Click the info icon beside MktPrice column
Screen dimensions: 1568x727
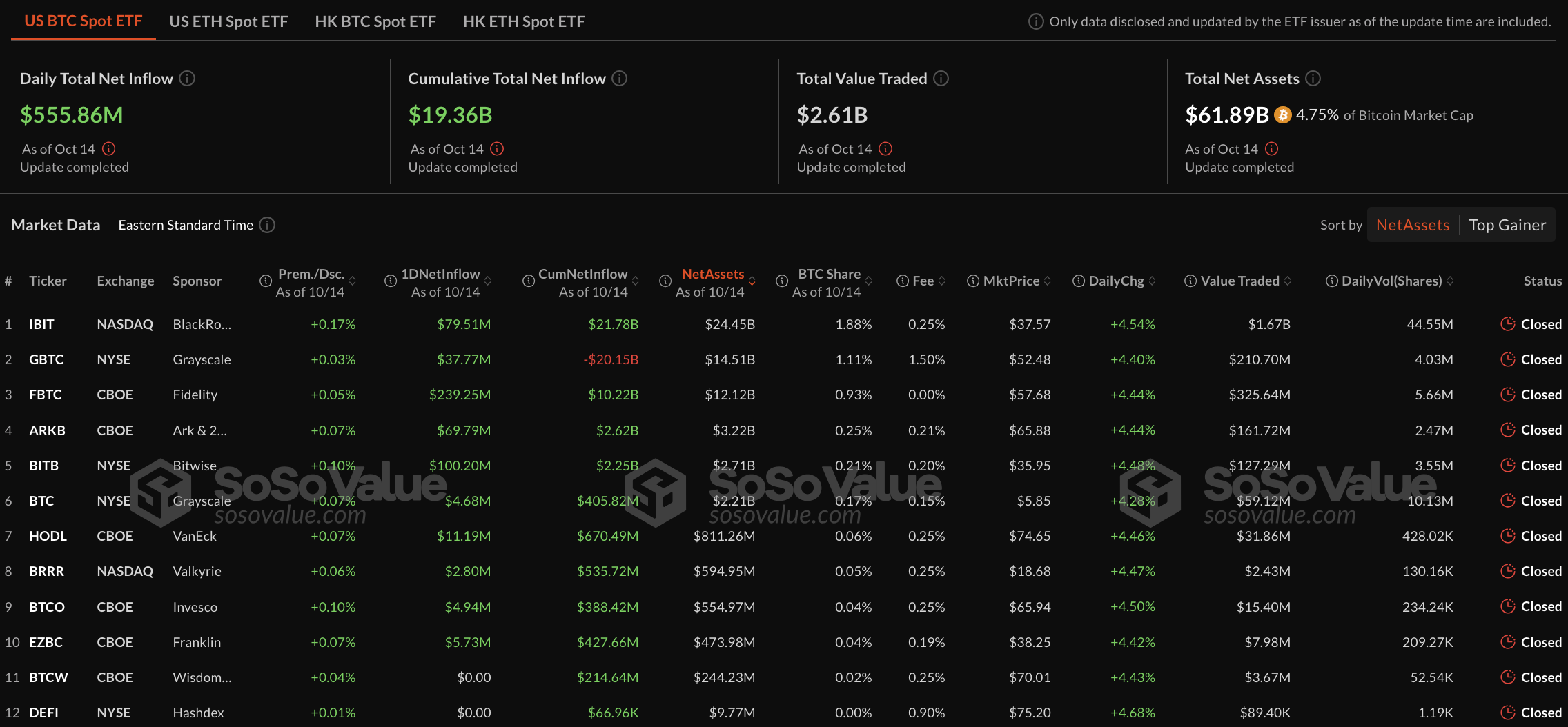coord(973,281)
